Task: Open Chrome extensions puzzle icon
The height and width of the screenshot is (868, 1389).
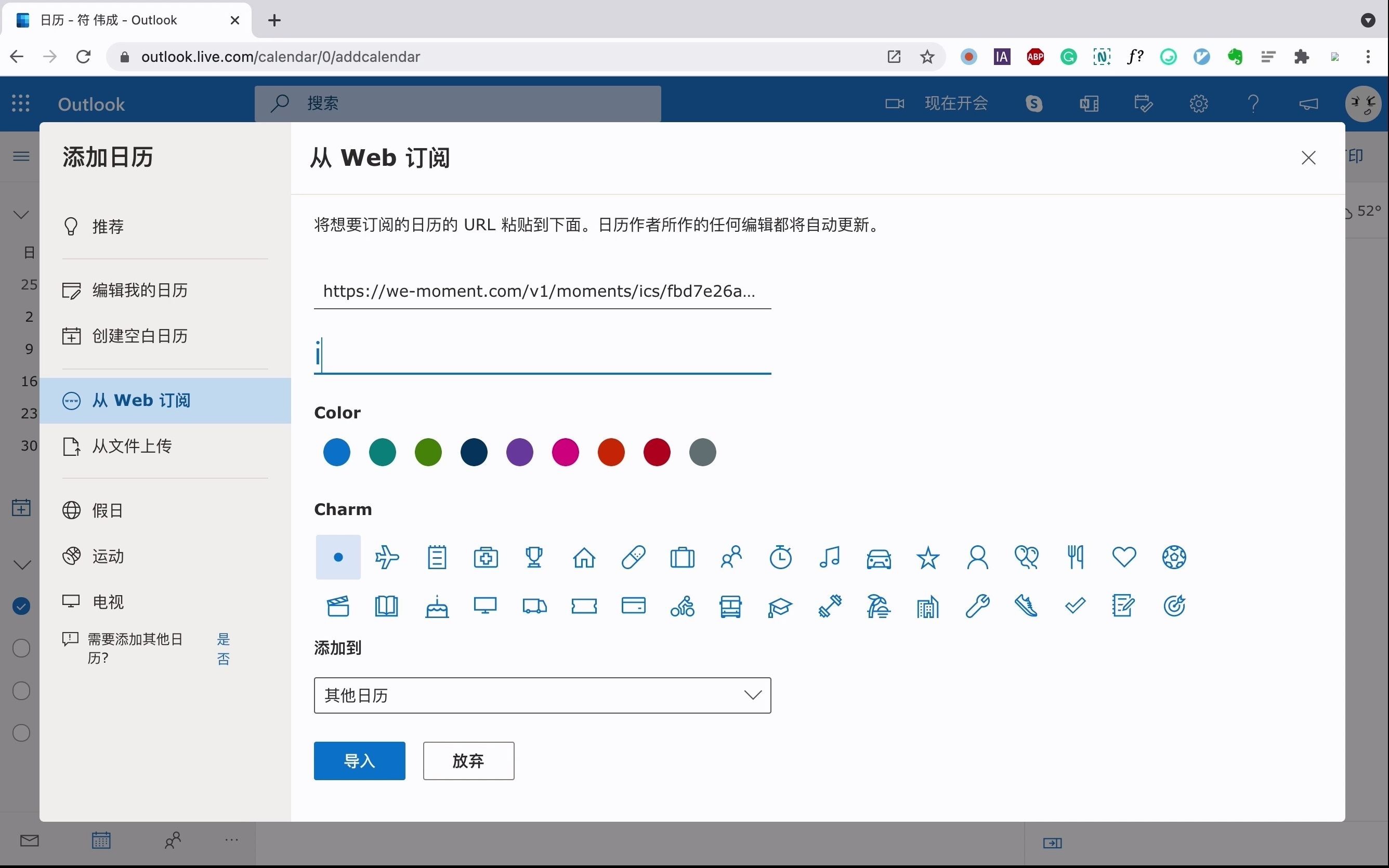Action: pyautogui.click(x=1301, y=56)
